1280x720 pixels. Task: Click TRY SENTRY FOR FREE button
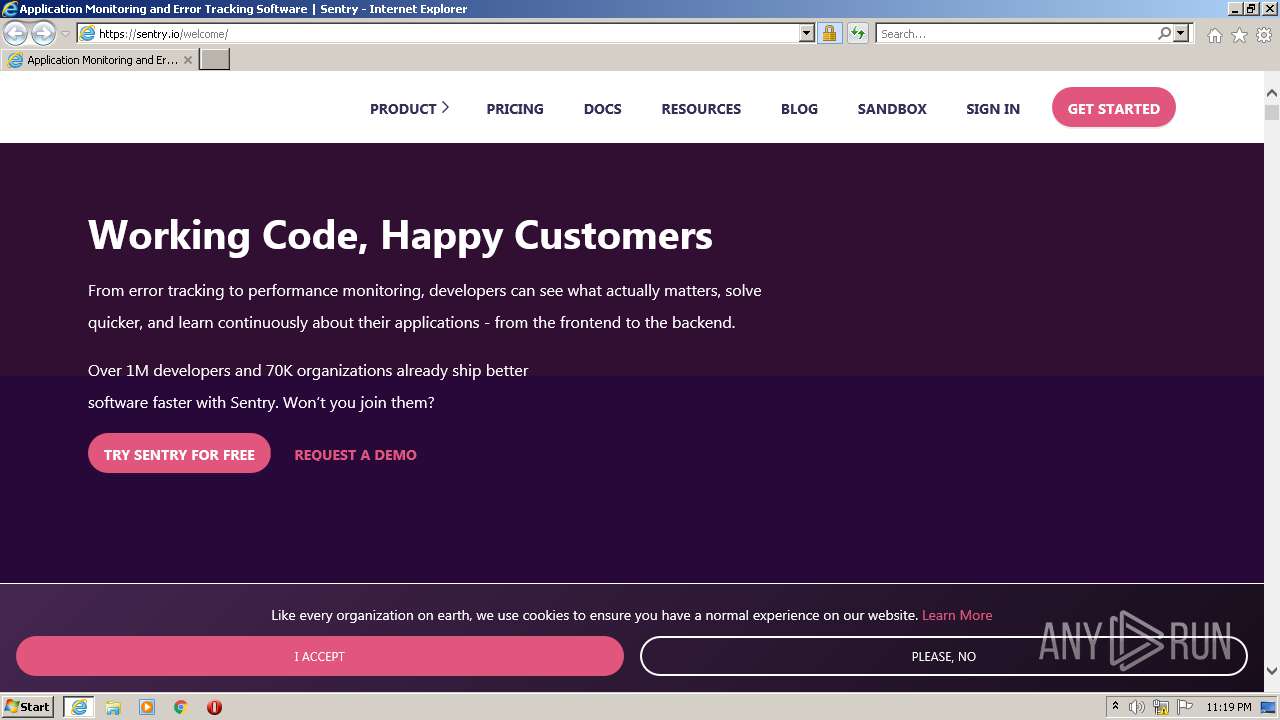pos(179,454)
